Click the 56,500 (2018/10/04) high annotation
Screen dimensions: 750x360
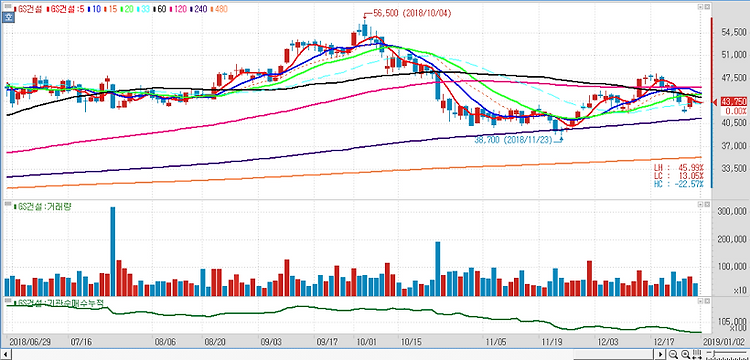click(412, 13)
